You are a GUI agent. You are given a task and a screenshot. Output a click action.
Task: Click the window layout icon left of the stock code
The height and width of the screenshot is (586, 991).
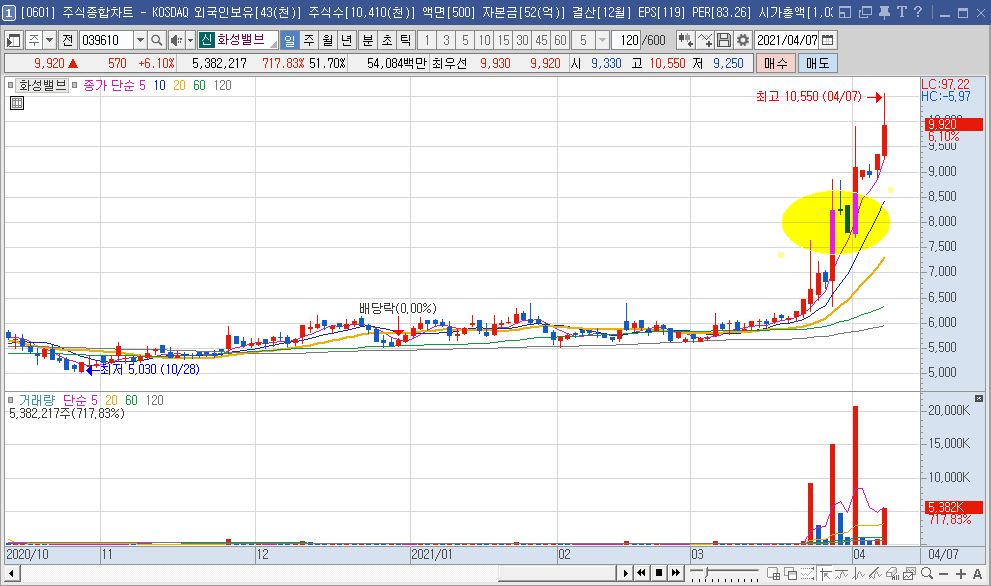pyautogui.click(x=13, y=40)
